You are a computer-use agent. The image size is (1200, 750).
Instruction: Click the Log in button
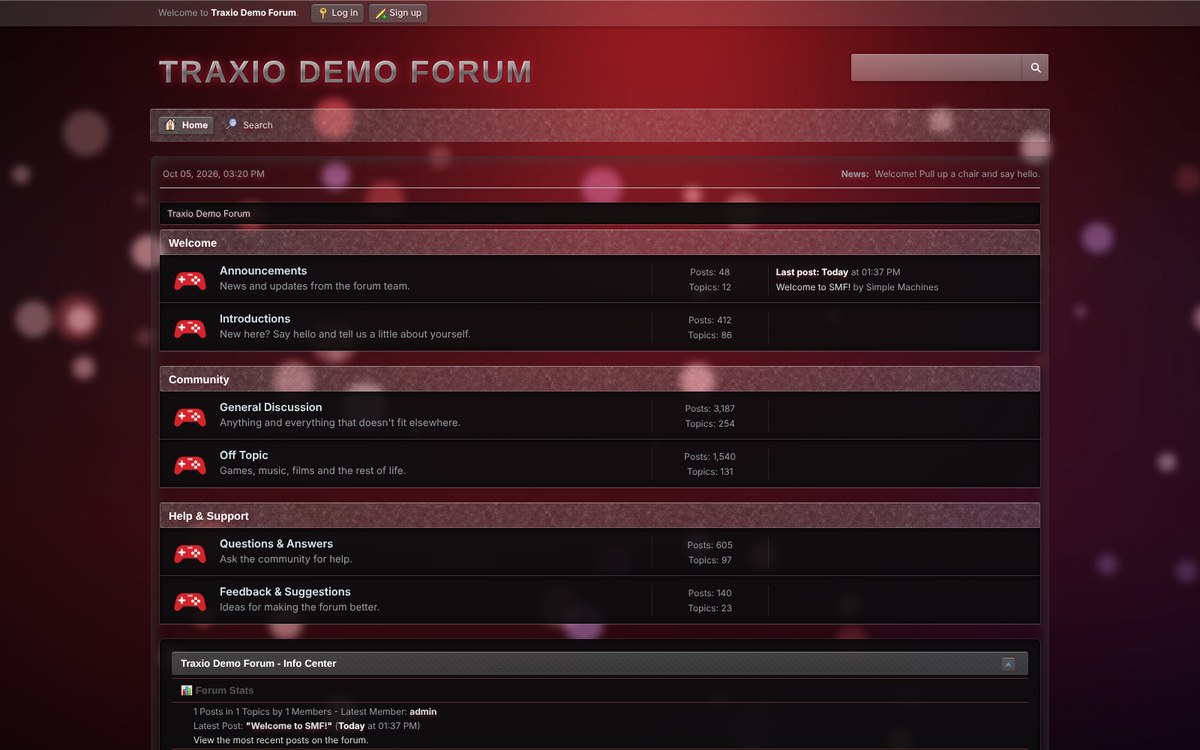337,13
